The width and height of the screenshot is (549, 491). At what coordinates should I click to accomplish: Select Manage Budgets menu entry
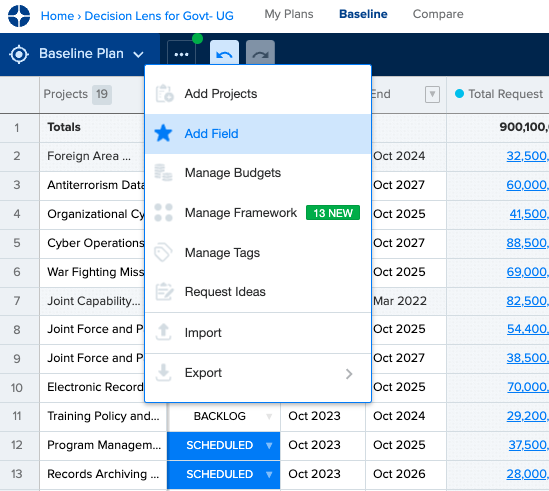(x=258, y=173)
